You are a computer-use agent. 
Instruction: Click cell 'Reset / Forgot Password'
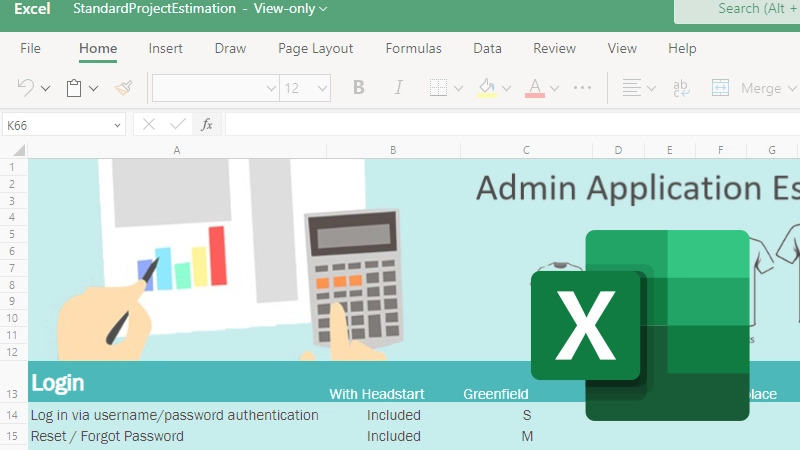107,436
